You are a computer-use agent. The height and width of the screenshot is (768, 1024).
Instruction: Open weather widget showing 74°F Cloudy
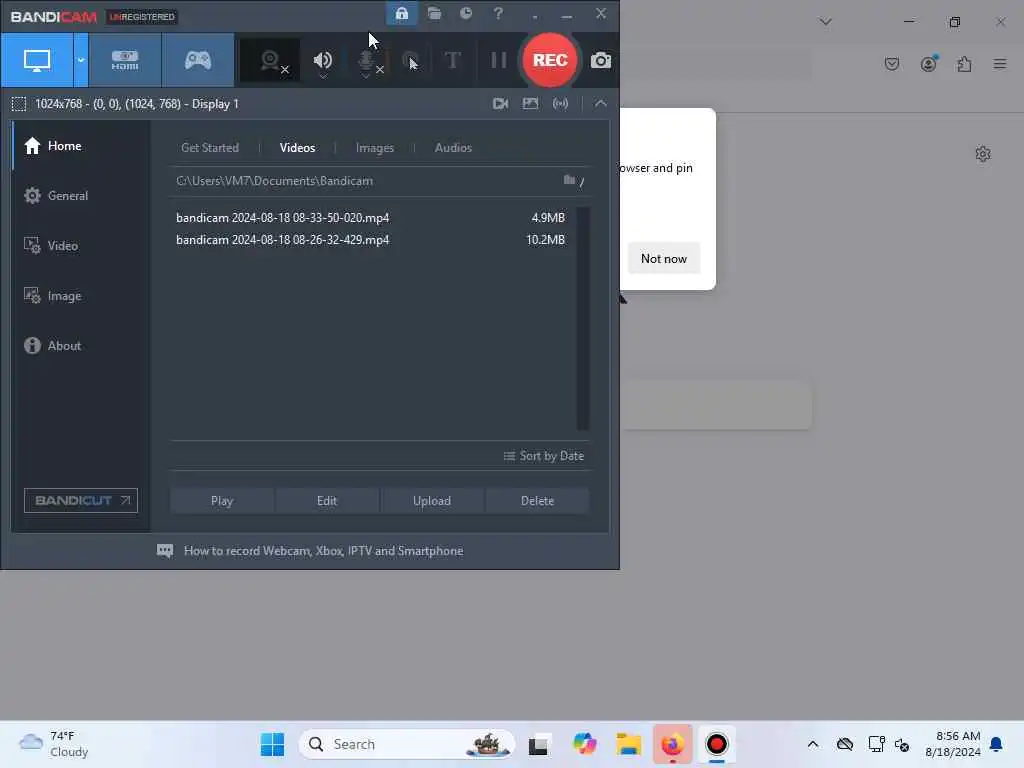click(x=54, y=744)
